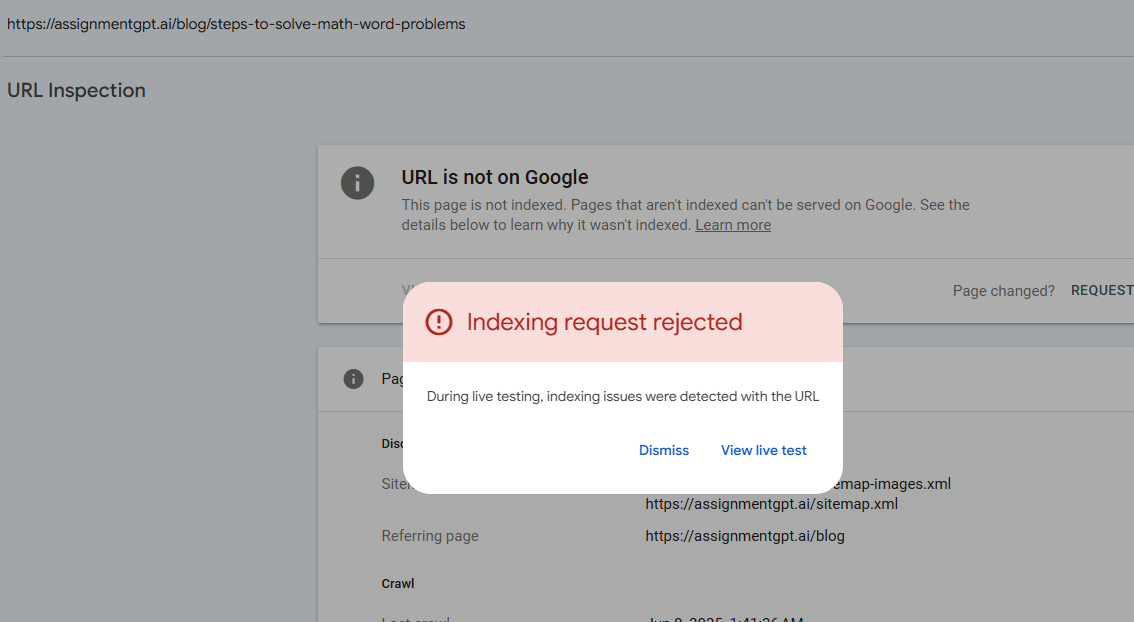Click the Crawl section heading
The width and height of the screenshot is (1134, 622).
[x=398, y=584]
